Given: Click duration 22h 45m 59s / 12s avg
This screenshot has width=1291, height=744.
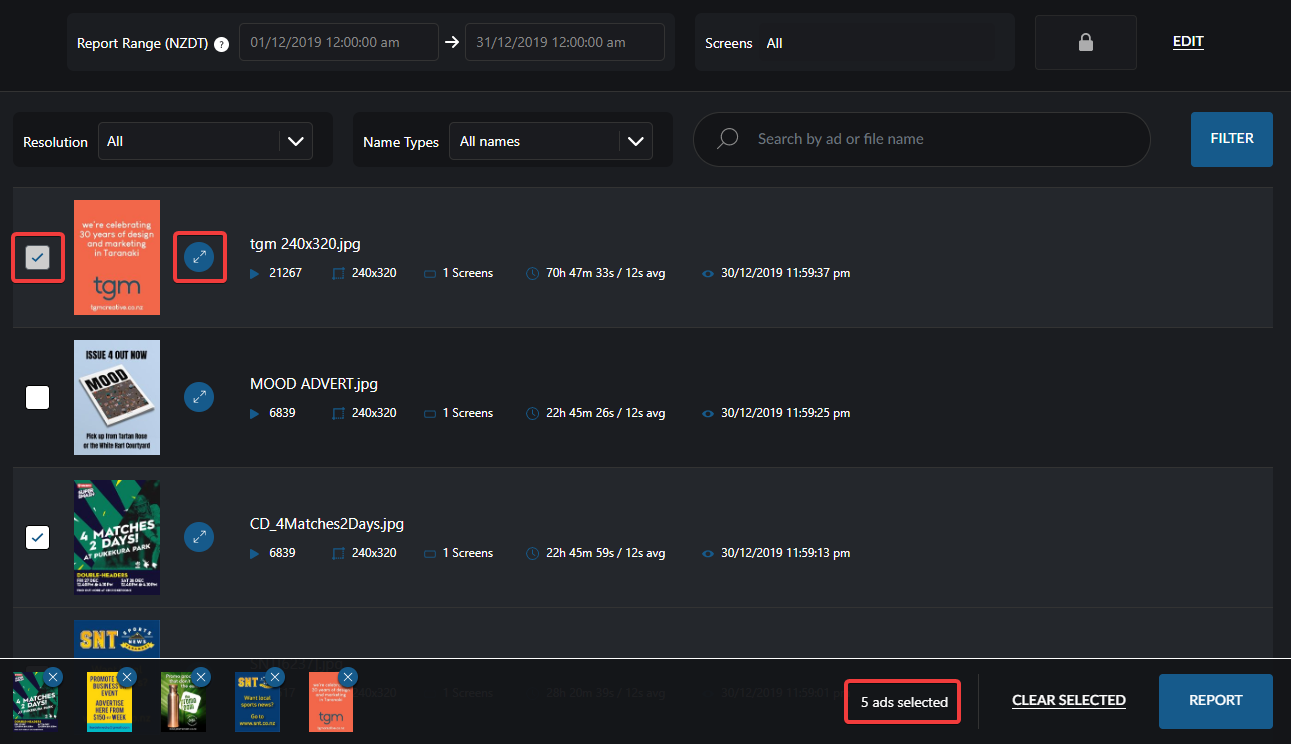Looking at the screenshot, I should coord(604,553).
